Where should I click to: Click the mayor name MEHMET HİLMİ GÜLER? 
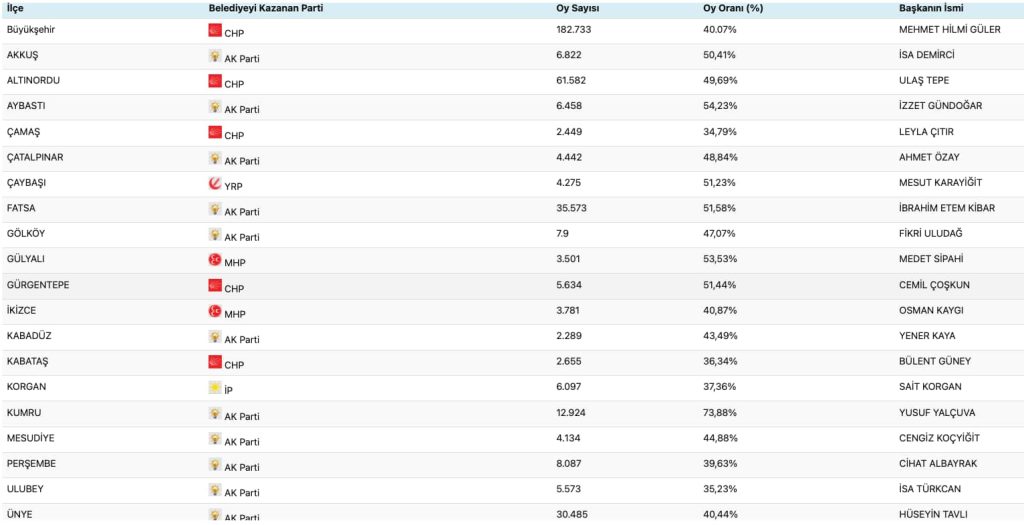point(950,30)
